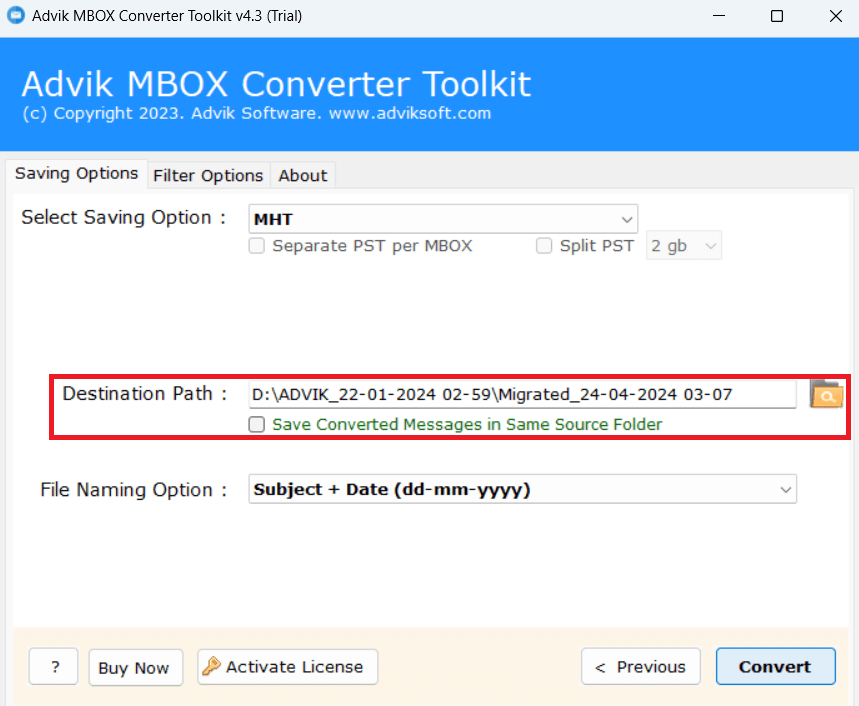Click the www.adviksoft.com text in header

[410, 113]
